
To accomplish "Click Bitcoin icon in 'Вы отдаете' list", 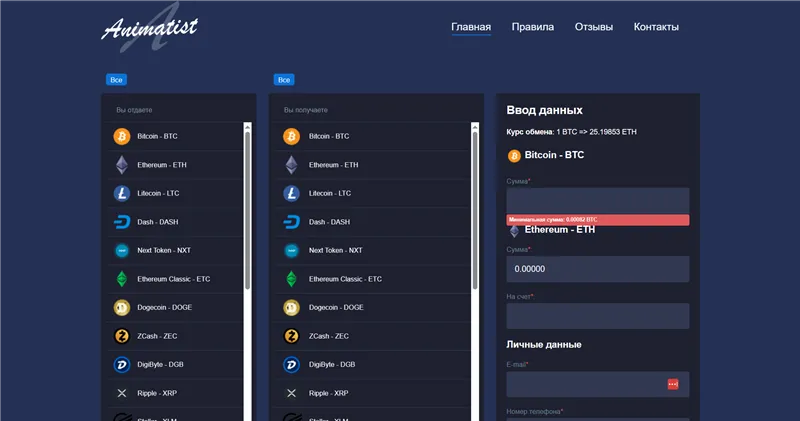I will 122,136.
